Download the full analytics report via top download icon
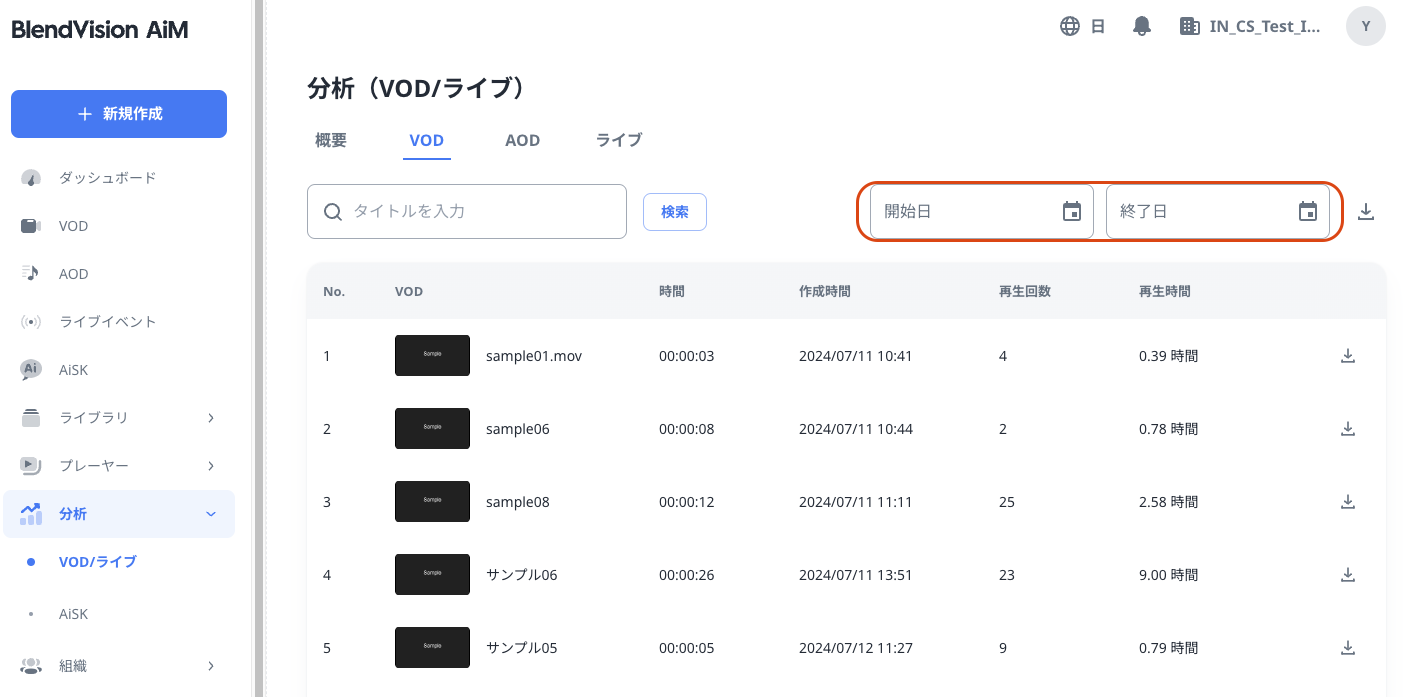 [1366, 211]
